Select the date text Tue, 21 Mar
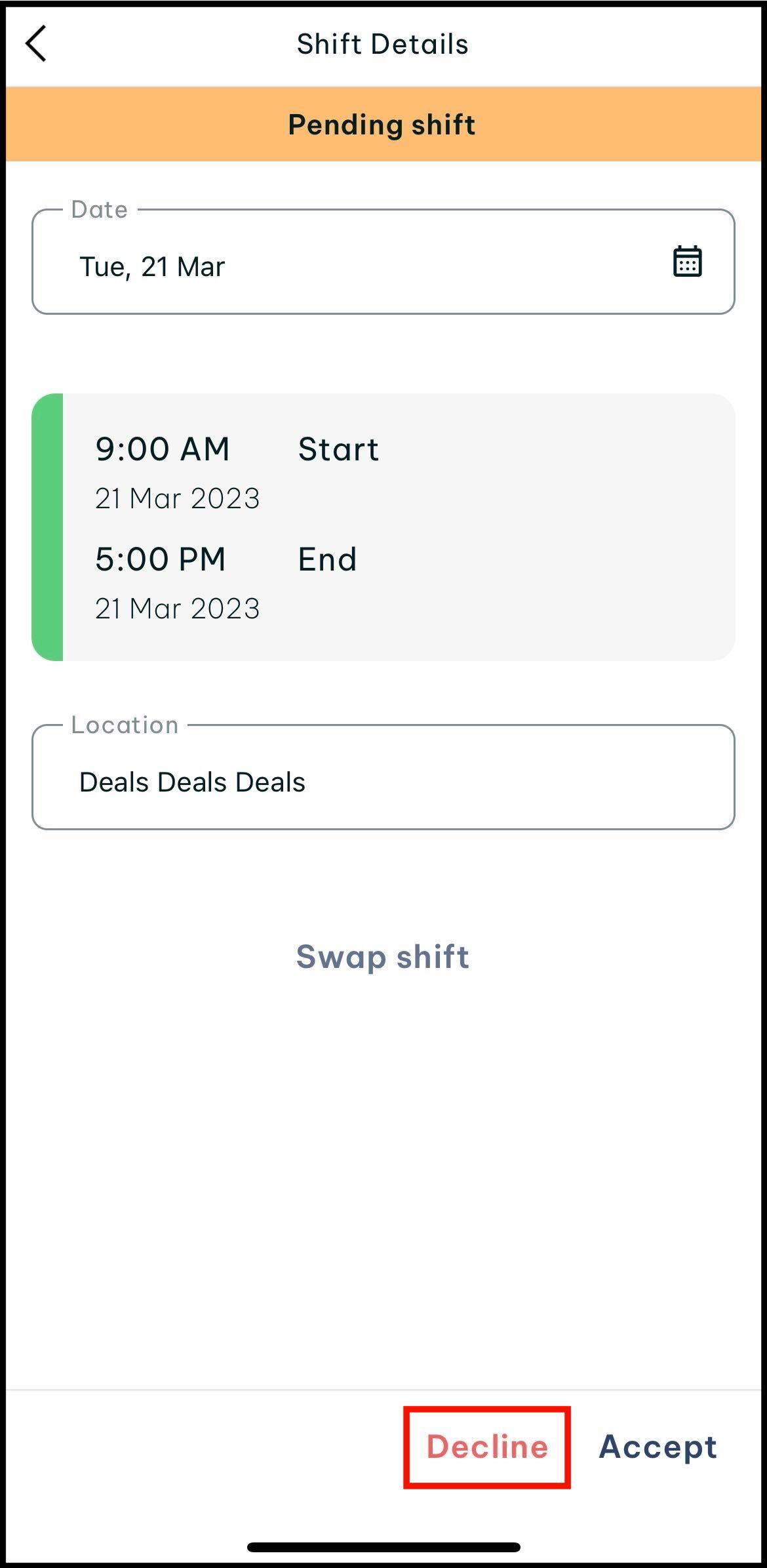 click(x=152, y=267)
